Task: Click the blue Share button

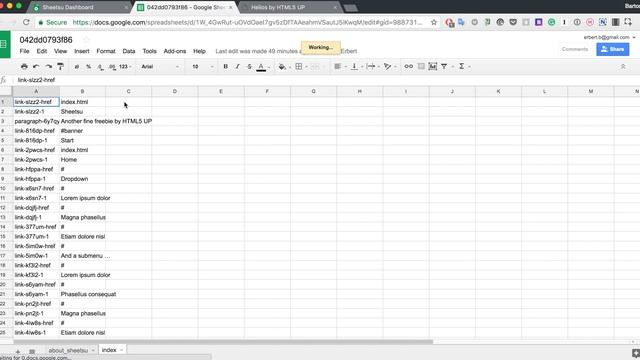Action: (x=613, y=49)
